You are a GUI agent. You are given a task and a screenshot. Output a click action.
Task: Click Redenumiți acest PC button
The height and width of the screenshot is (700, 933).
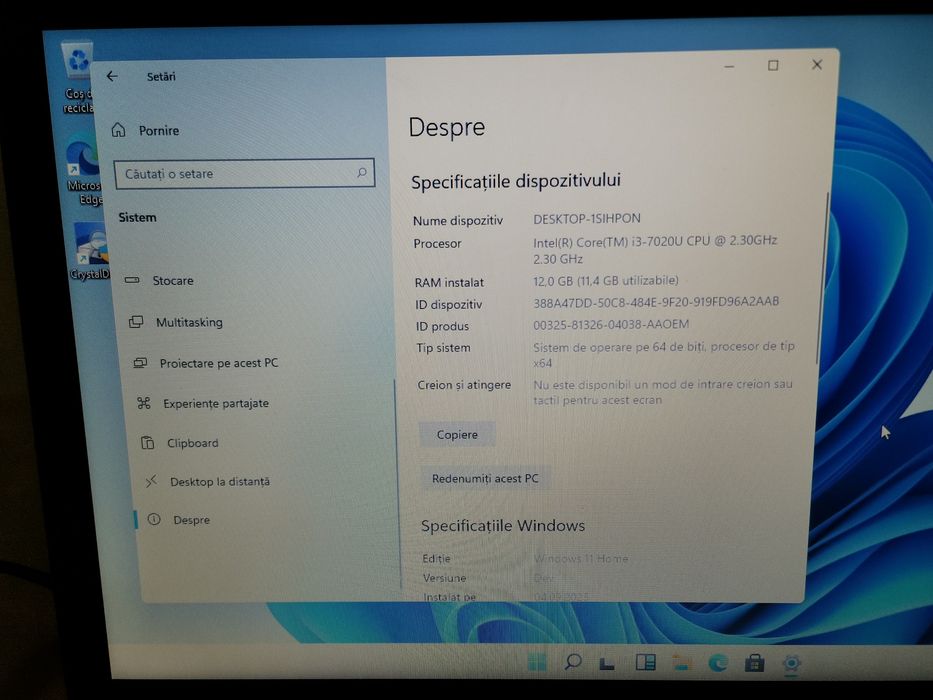[x=485, y=479]
